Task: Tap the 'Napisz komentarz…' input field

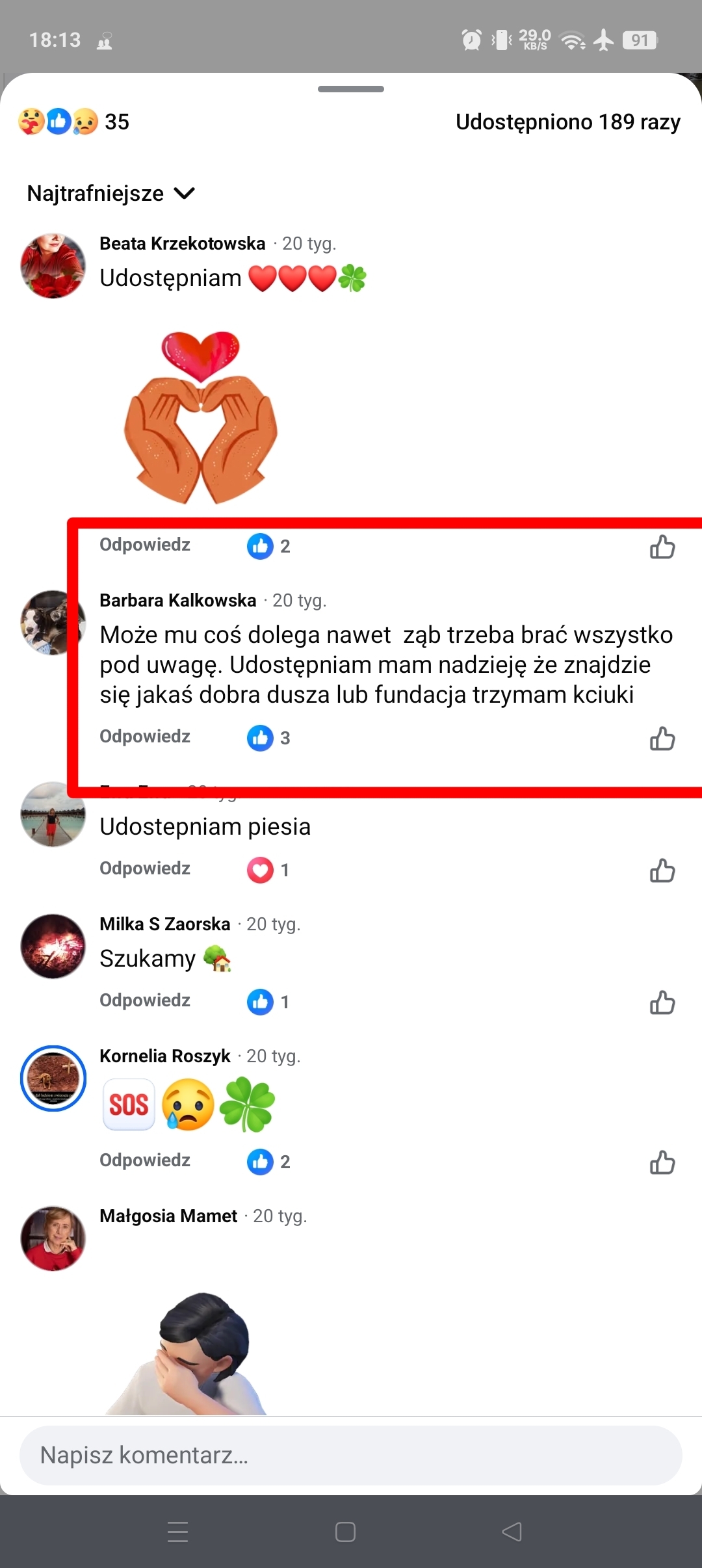Action: coord(351,1456)
